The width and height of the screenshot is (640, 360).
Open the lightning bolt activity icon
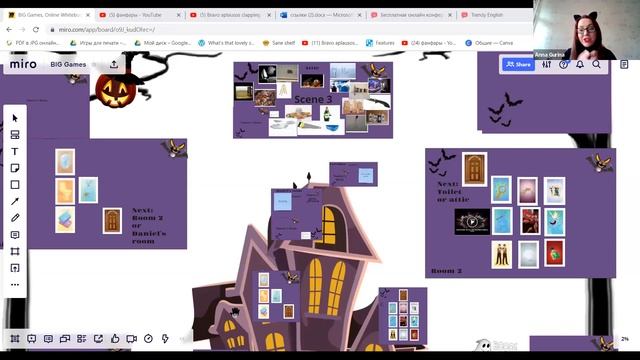[165, 338]
